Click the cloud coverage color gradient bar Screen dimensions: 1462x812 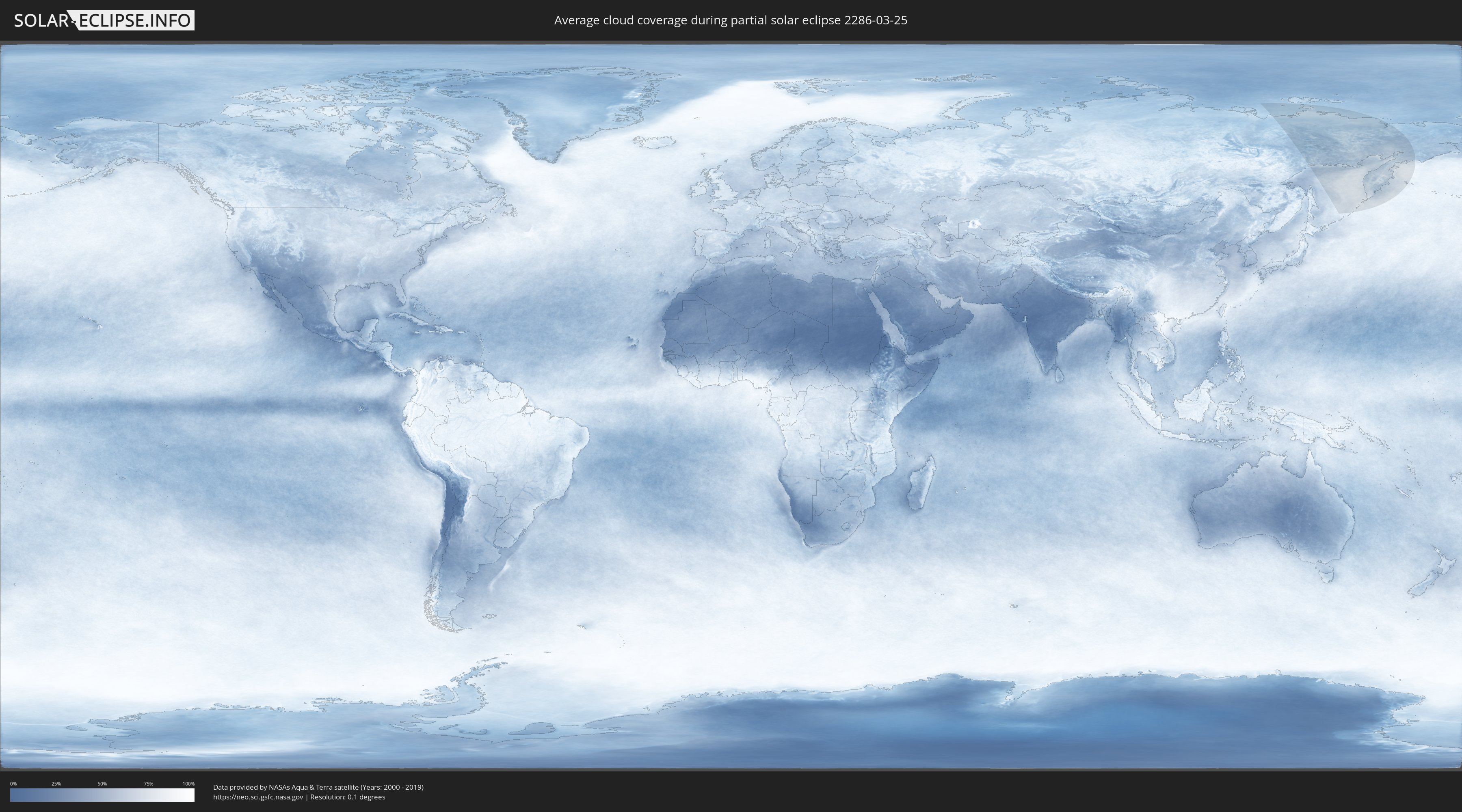102,795
